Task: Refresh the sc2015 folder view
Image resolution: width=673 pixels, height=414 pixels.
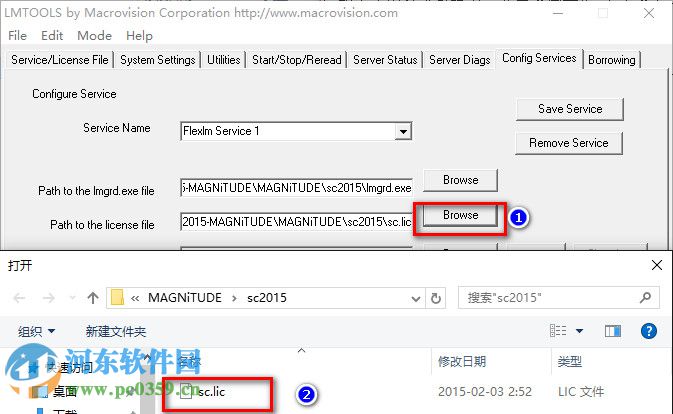Action: point(436,298)
